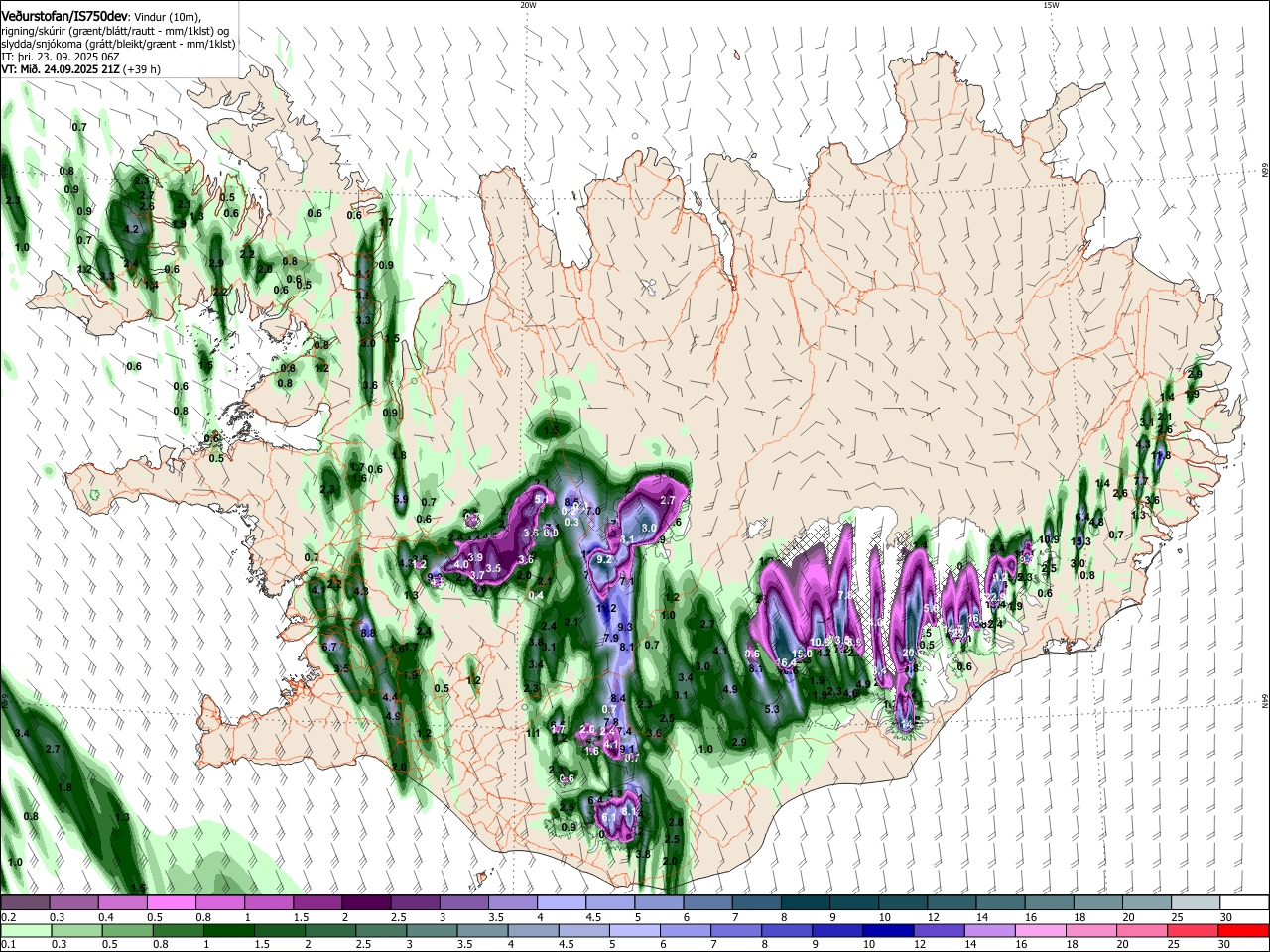Screen dimensions: 1270x952
Task: Click the '0.2' label in top legend row
Action: pyautogui.click(x=8, y=917)
